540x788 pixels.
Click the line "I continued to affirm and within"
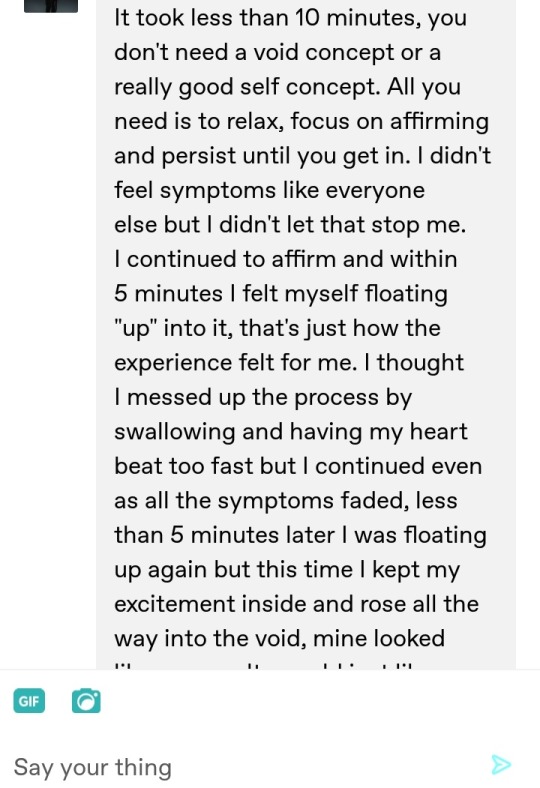[x=286, y=259]
